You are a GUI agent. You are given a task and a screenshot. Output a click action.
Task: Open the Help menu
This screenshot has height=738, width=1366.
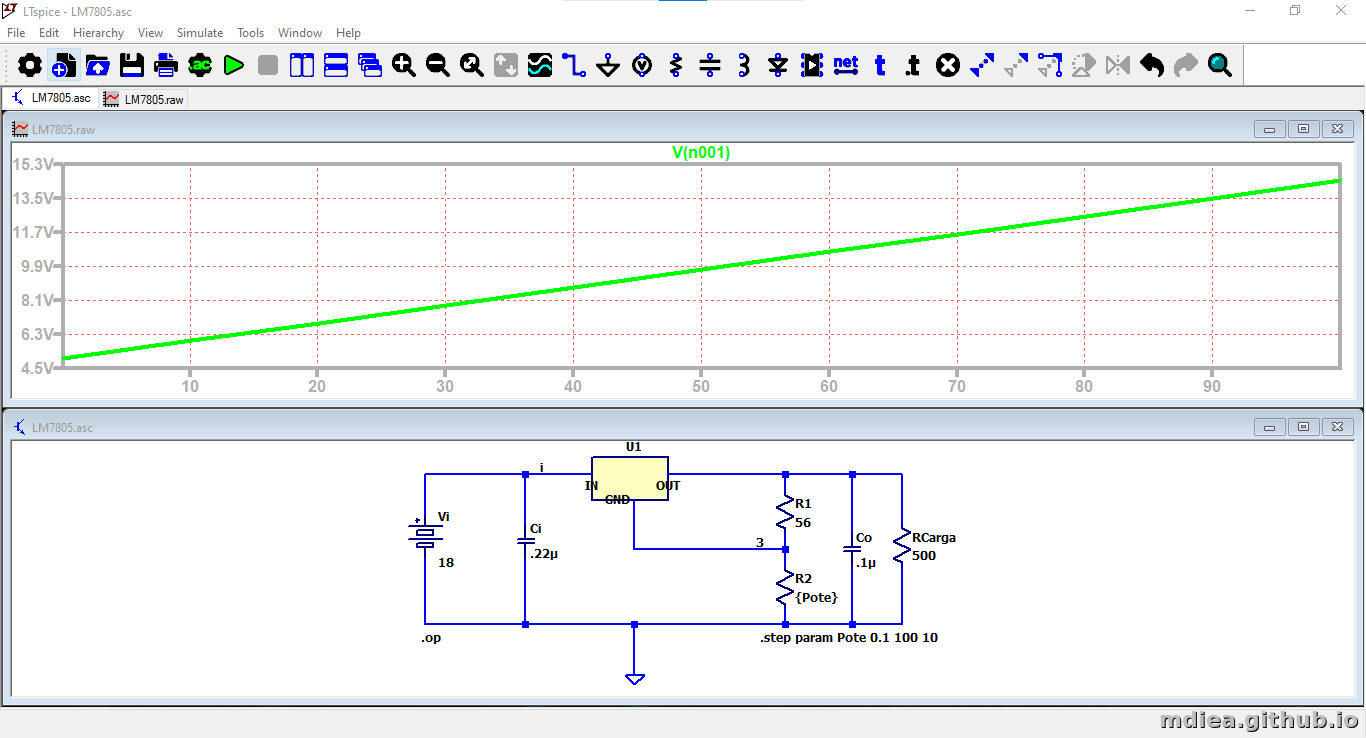tap(348, 33)
